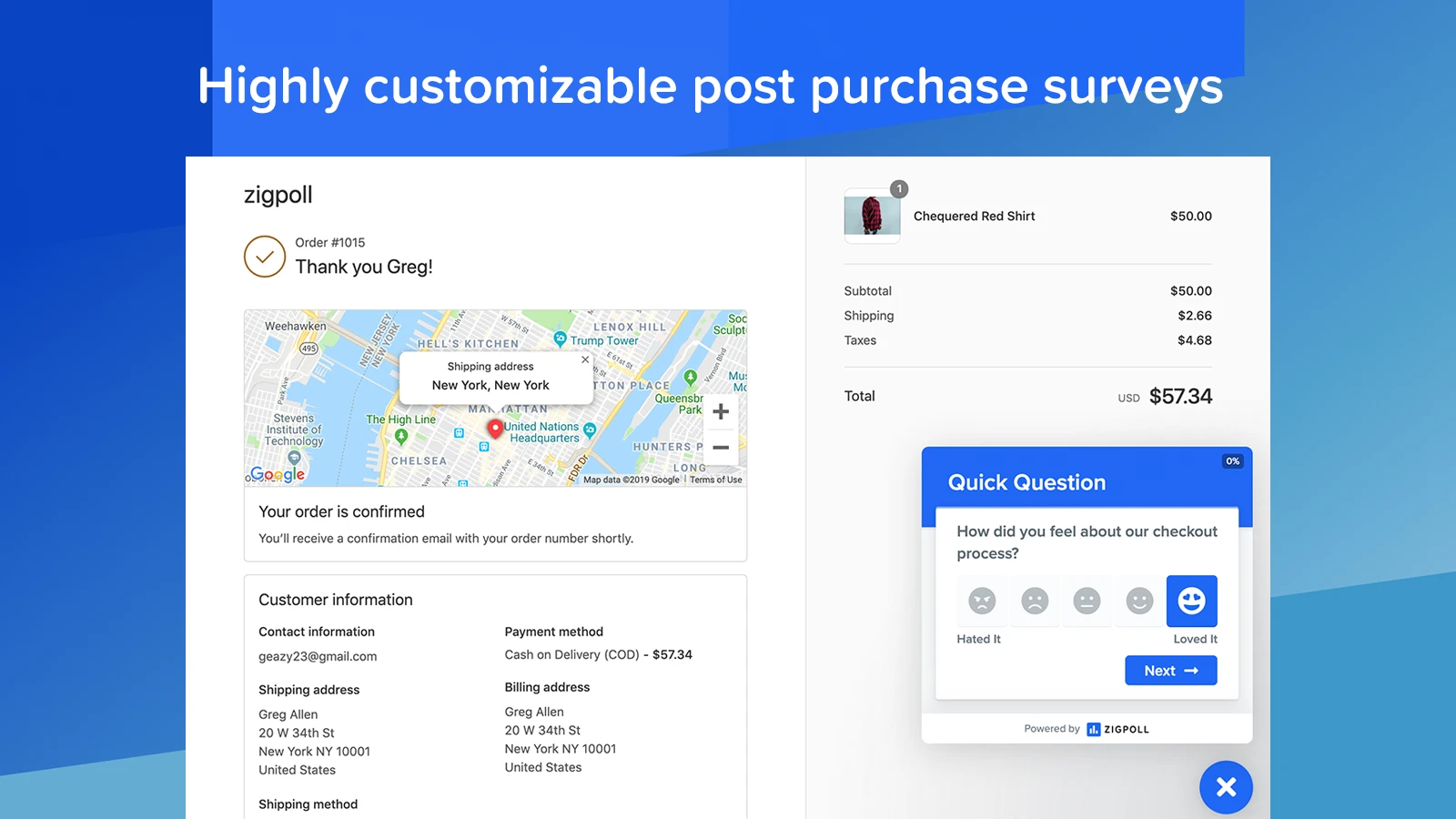Click the Shipping cost $2.66
This screenshot has height=819, width=1456.
click(x=1195, y=316)
